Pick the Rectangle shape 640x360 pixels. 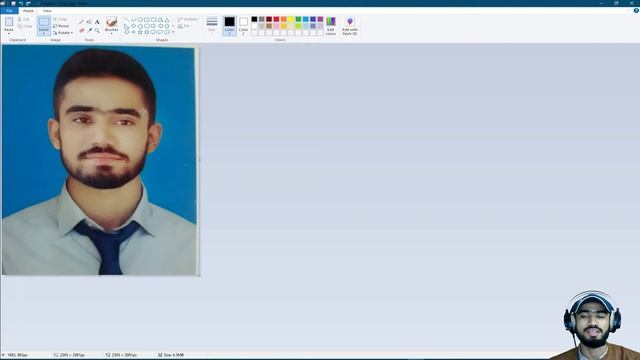pyautogui.click(x=147, y=20)
